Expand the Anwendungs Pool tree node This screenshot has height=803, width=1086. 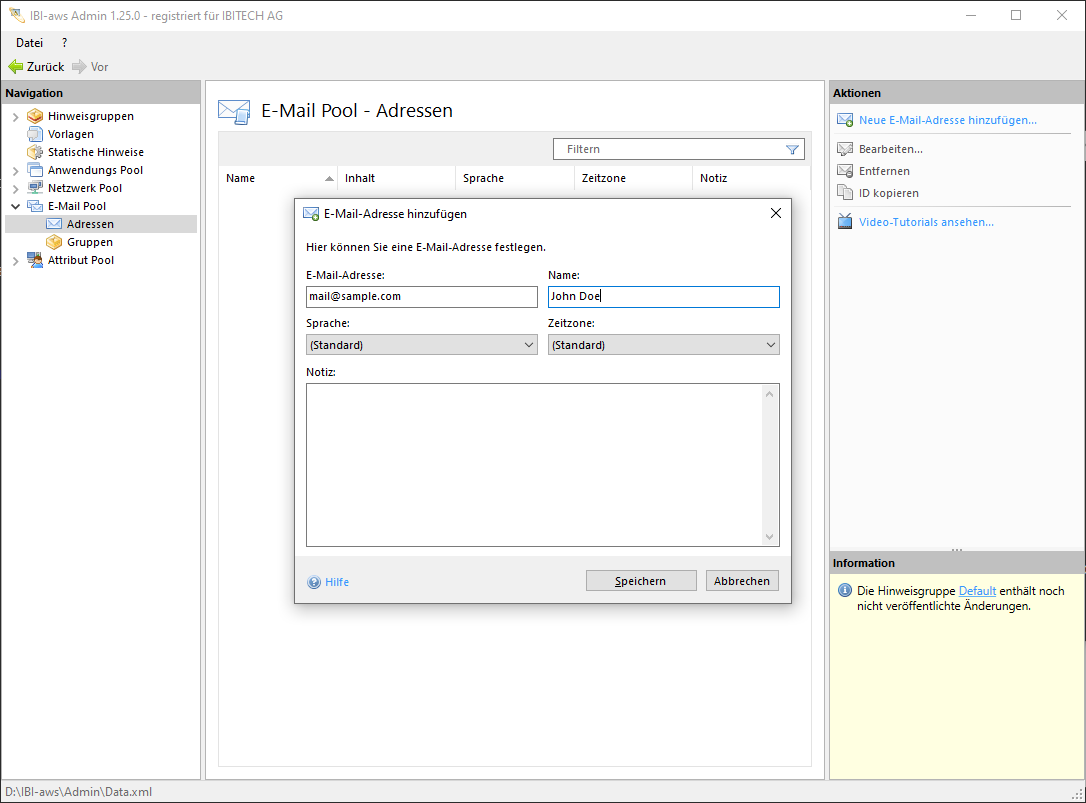pos(15,170)
